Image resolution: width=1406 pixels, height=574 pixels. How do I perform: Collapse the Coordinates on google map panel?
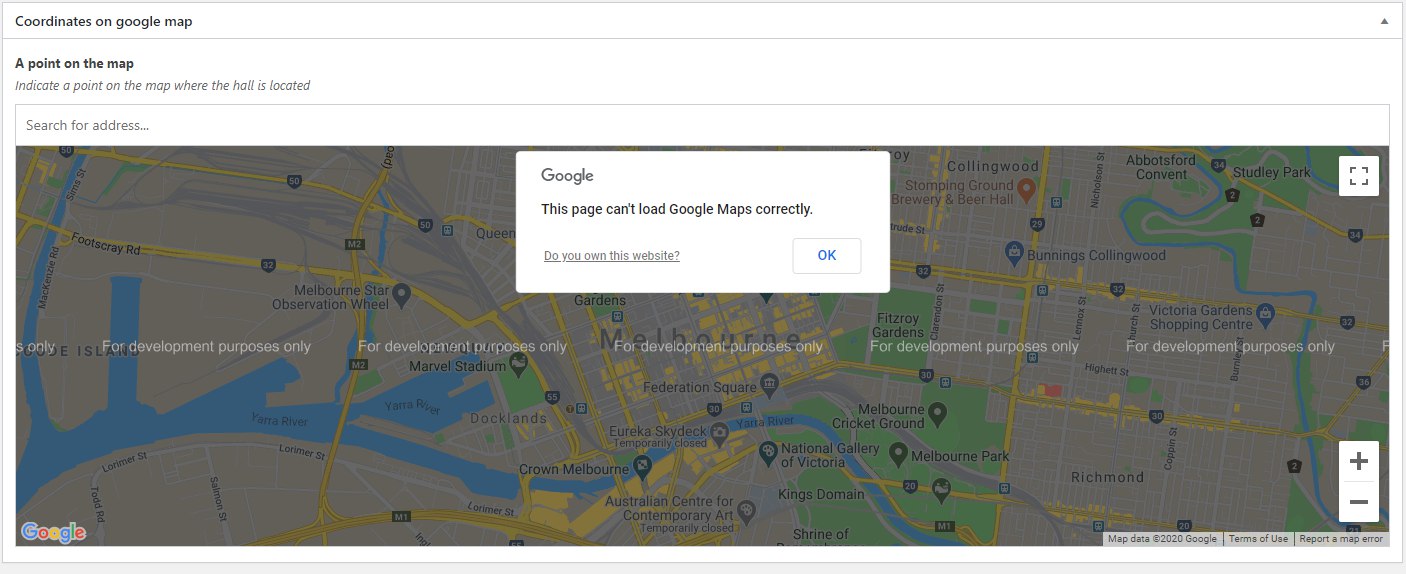pyautogui.click(x=1385, y=20)
